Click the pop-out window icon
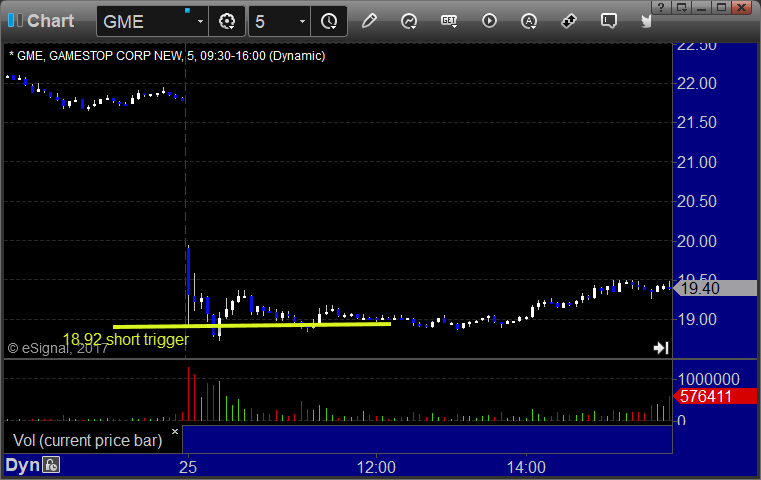The image size is (761, 480). click(x=681, y=7)
